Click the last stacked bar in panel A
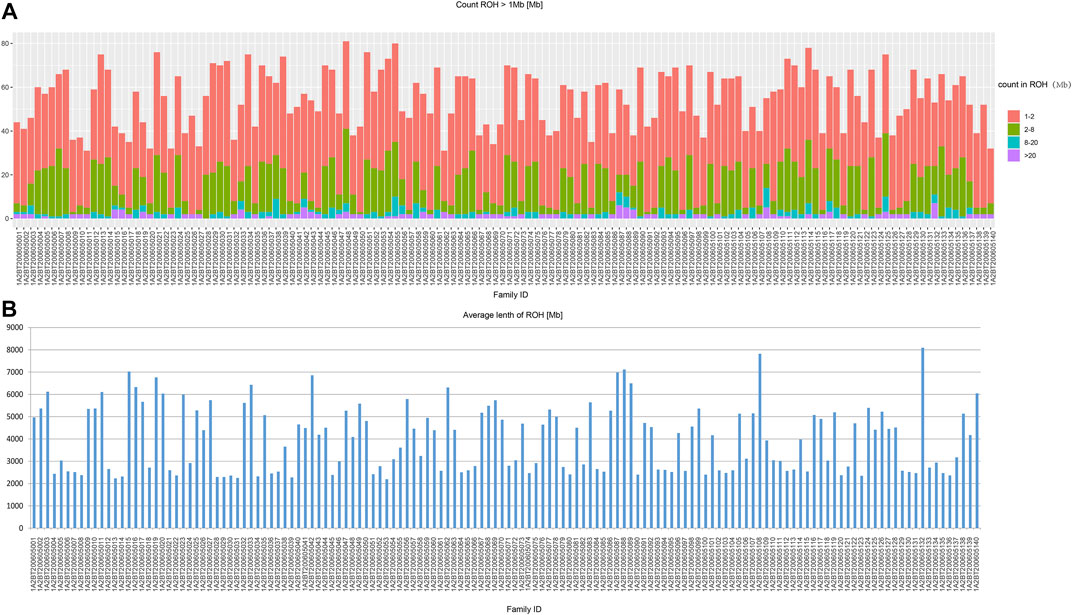This screenshot has width=1072, height=615. pyautogui.click(x=991, y=184)
